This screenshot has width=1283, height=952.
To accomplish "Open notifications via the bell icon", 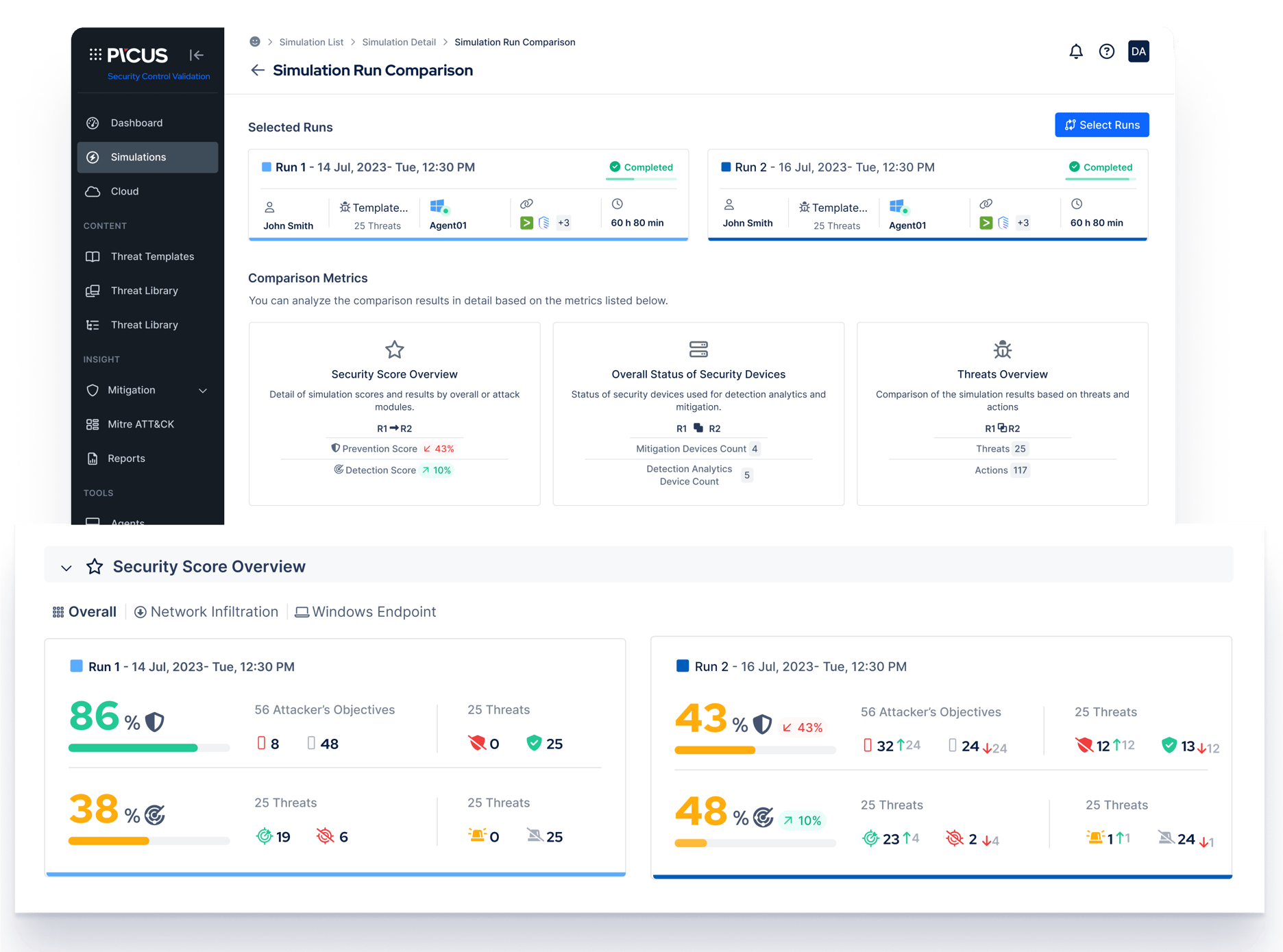I will (1076, 51).
